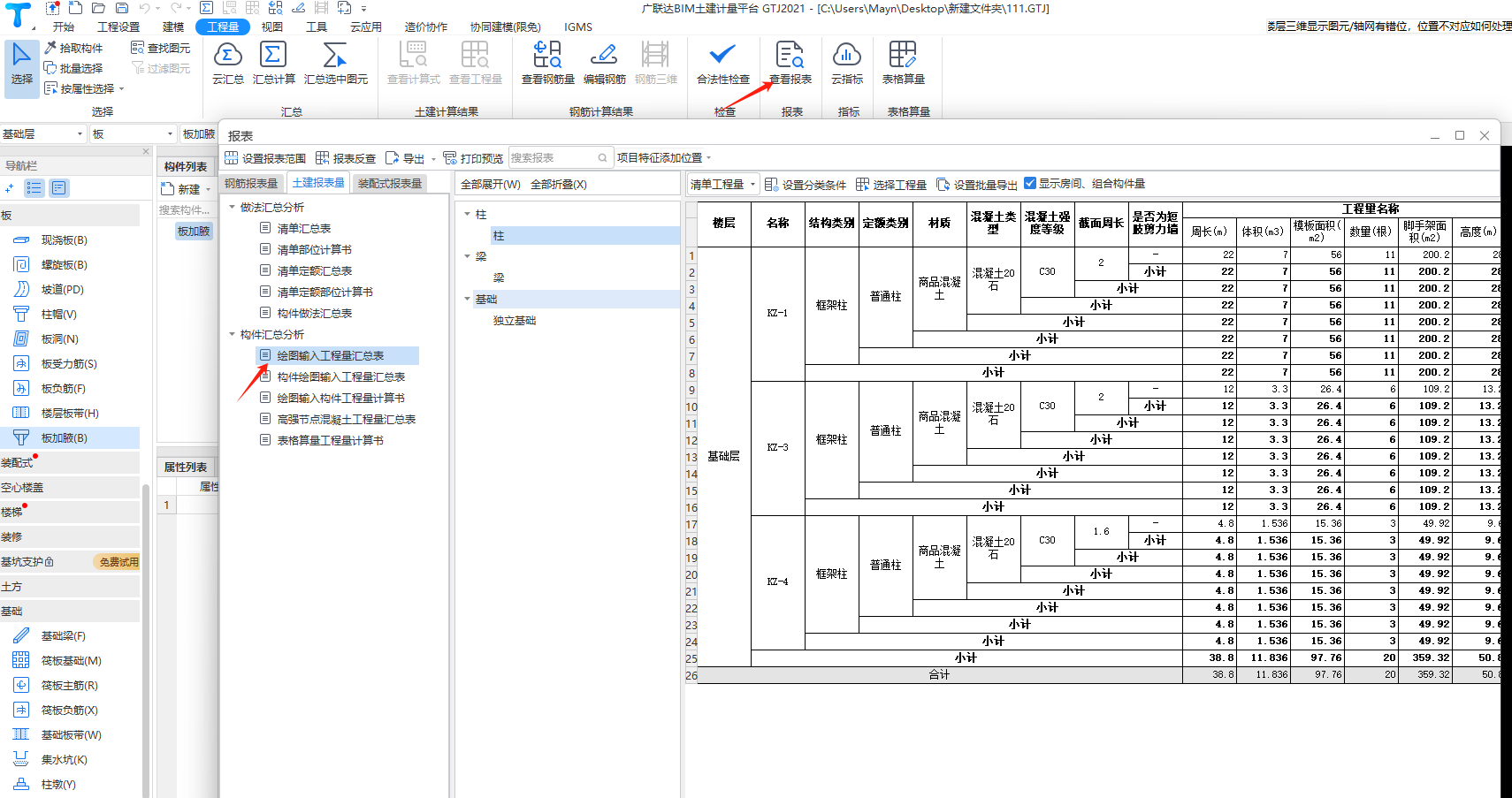Screen dimensions: 1512x798
Task: Open 表格算量 table icon
Action: coord(903,55)
